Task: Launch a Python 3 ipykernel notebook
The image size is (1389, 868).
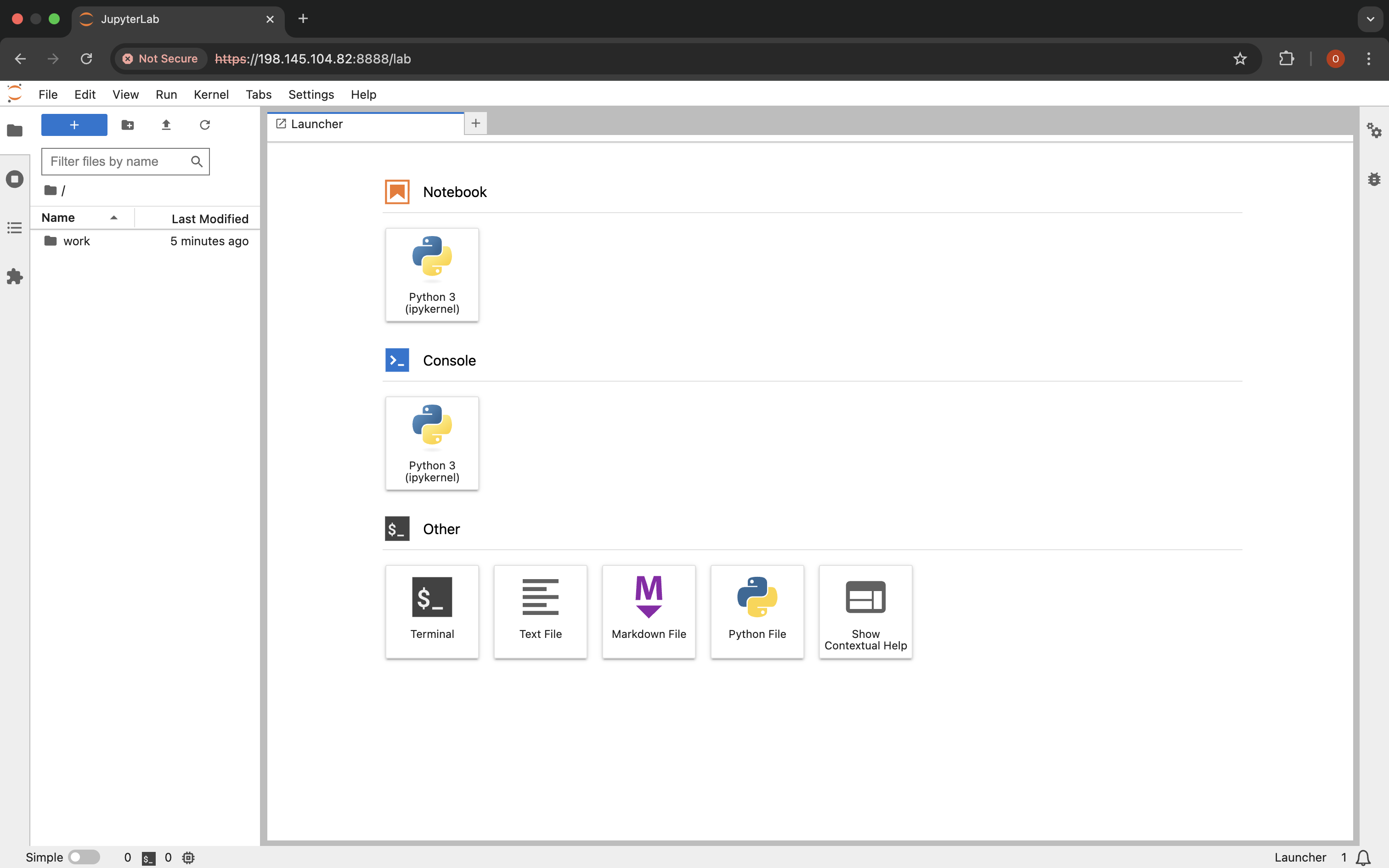Action: (x=432, y=275)
